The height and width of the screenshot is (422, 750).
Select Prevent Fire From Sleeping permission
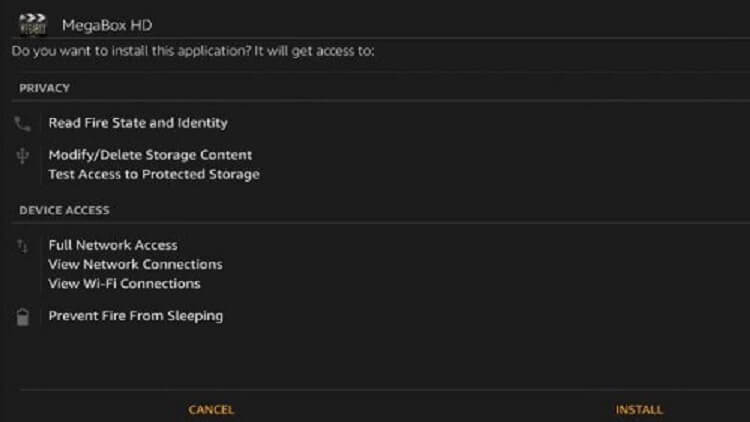point(136,316)
